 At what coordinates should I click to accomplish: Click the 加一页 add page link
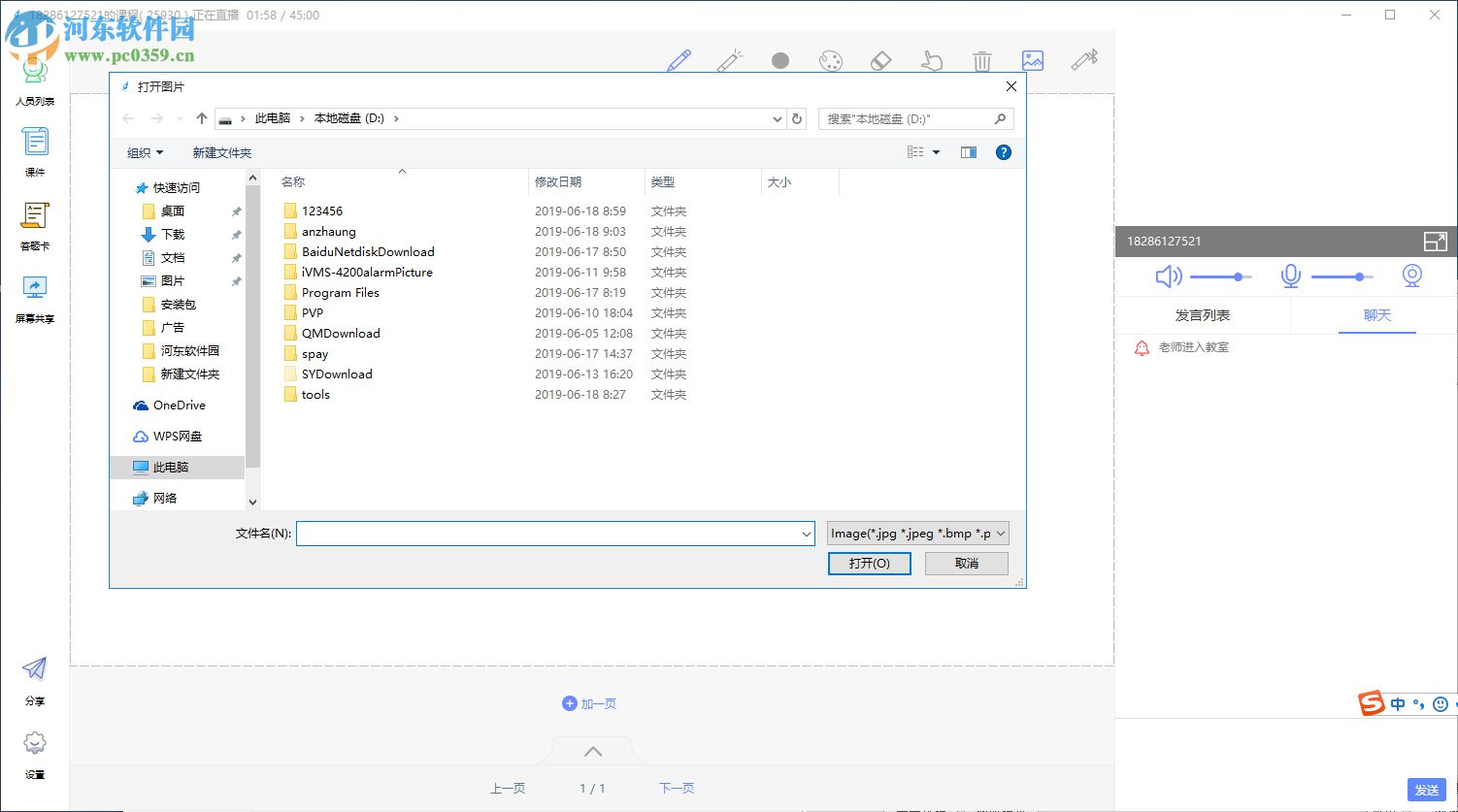pyautogui.click(x=589, y=704)
